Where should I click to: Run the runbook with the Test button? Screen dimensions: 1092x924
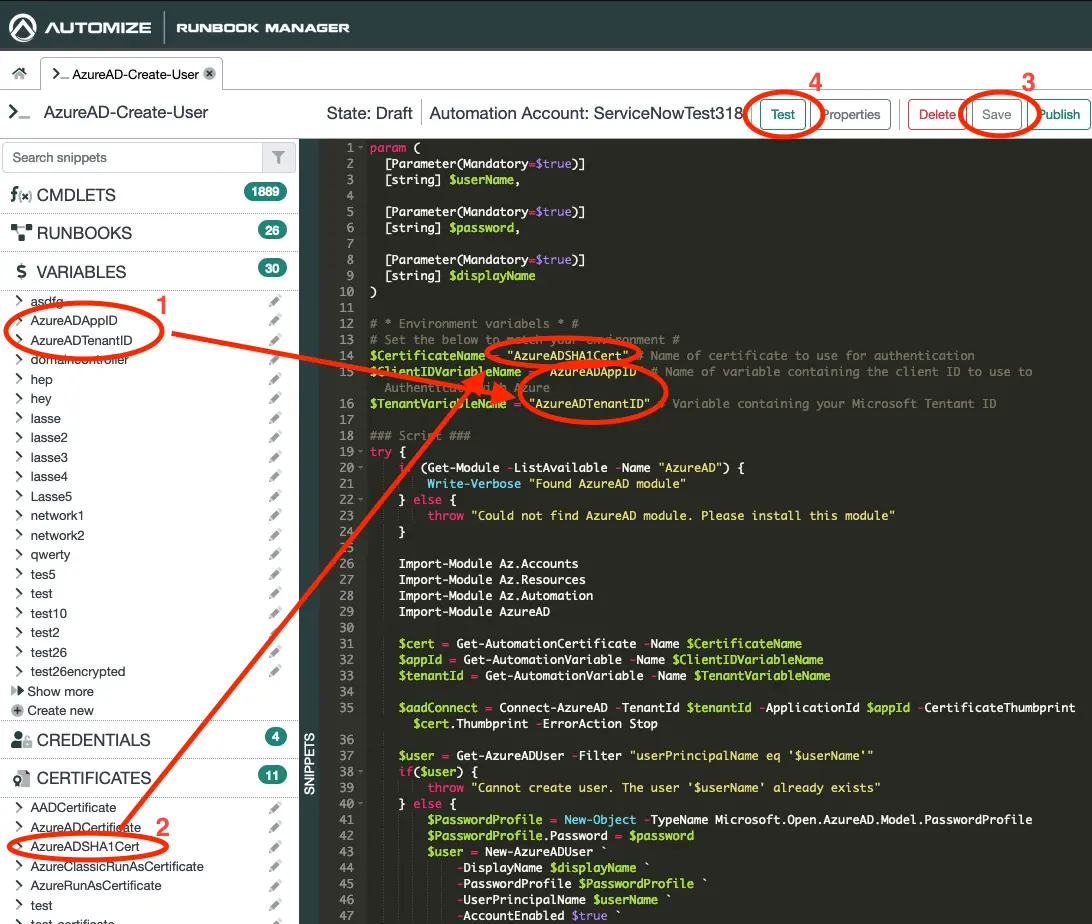[784, 114]
